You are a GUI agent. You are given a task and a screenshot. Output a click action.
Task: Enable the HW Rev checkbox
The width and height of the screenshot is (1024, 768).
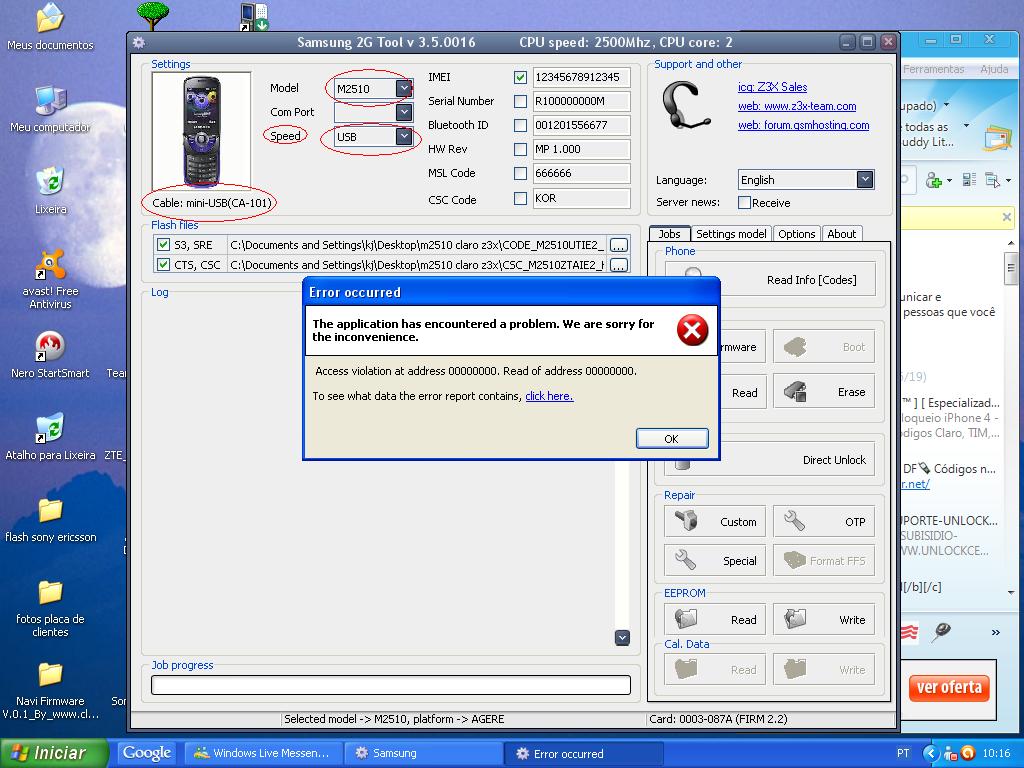tap(520, 150)
